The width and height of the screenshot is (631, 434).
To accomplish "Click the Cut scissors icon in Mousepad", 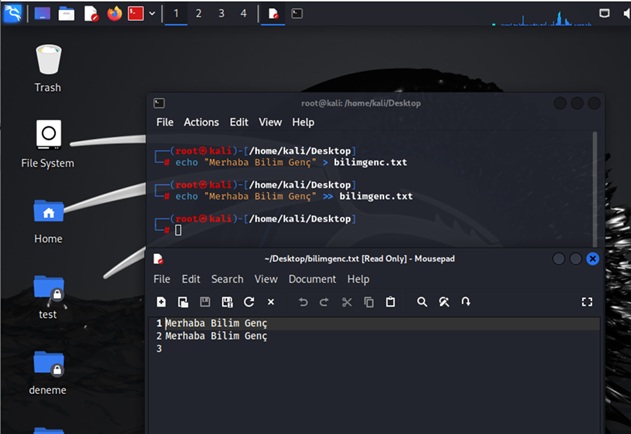I will 346,302.
